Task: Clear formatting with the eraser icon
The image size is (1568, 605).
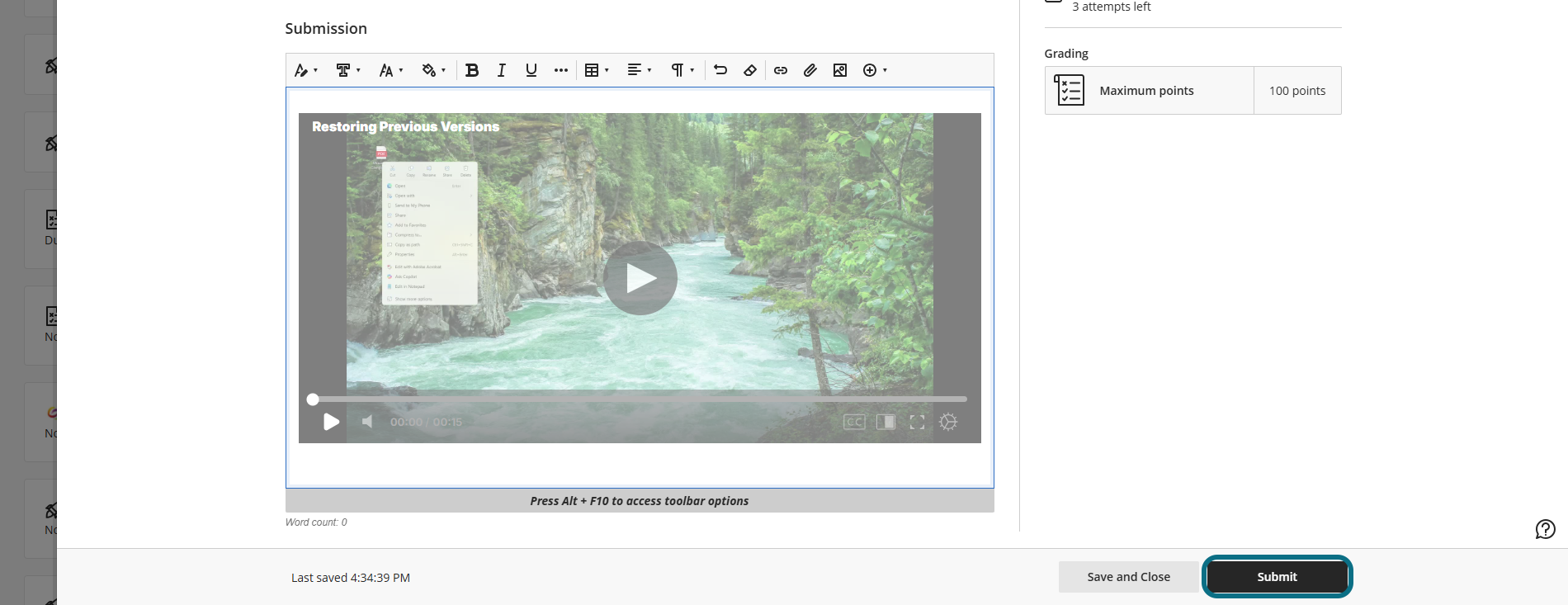Action: (750, 70)
